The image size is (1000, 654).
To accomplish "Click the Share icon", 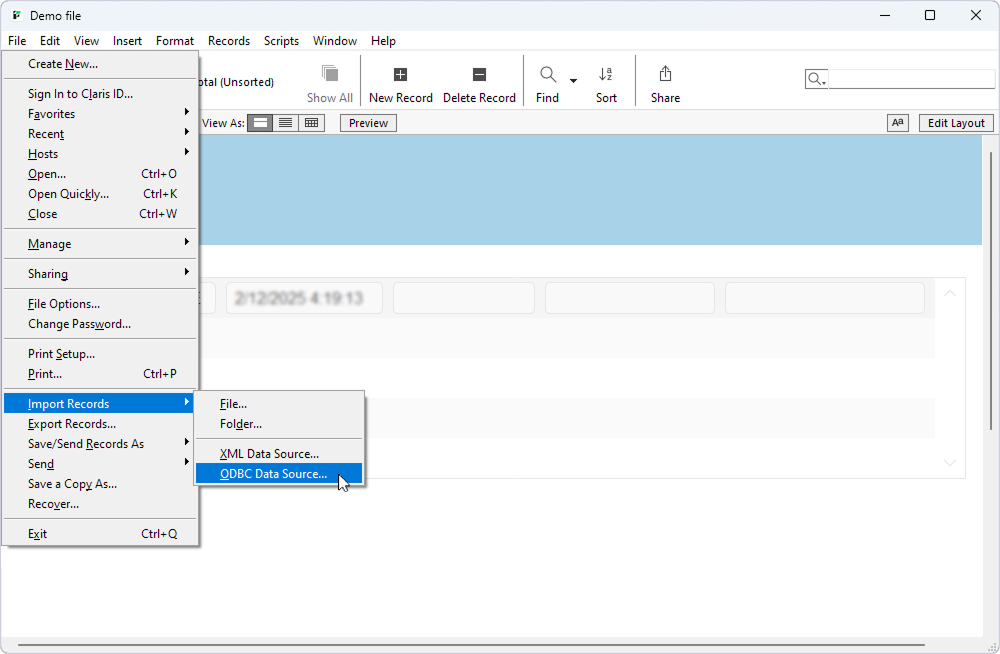I will [665, 74].
